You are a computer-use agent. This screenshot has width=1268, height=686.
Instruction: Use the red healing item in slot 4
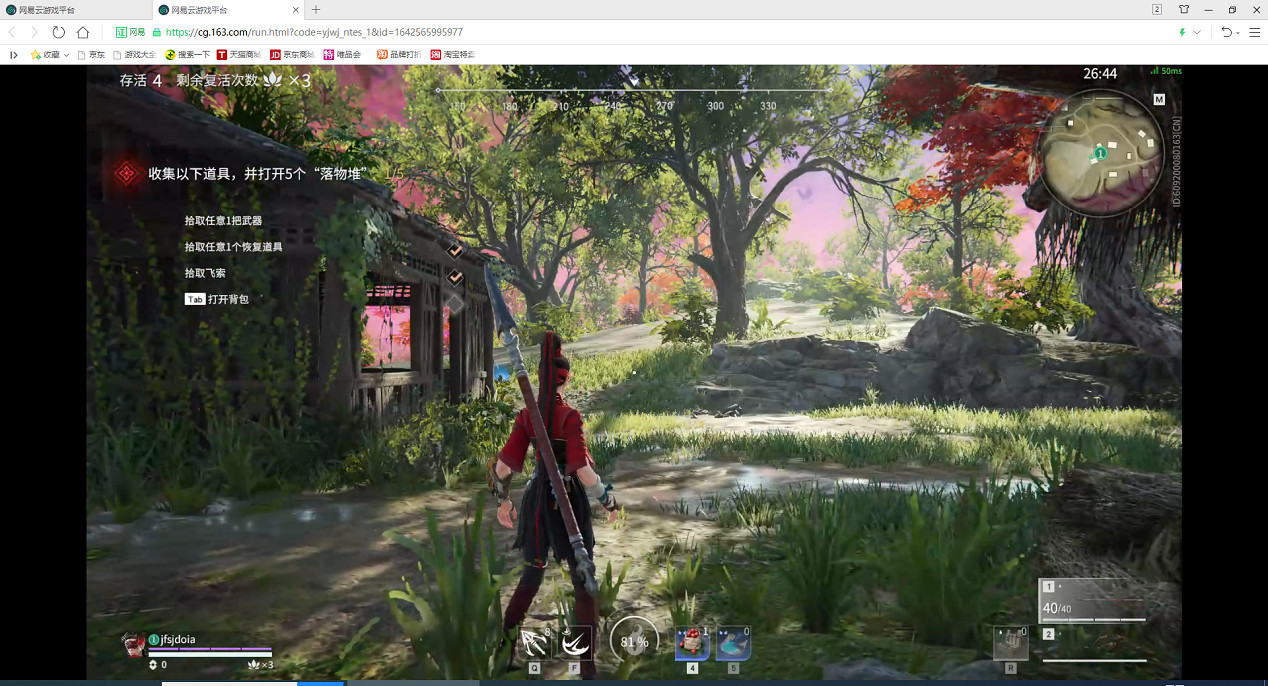692,643
